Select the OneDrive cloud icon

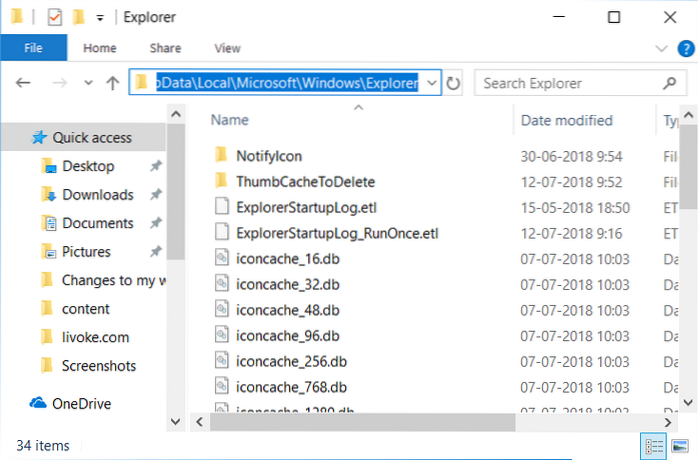point(40,404)
